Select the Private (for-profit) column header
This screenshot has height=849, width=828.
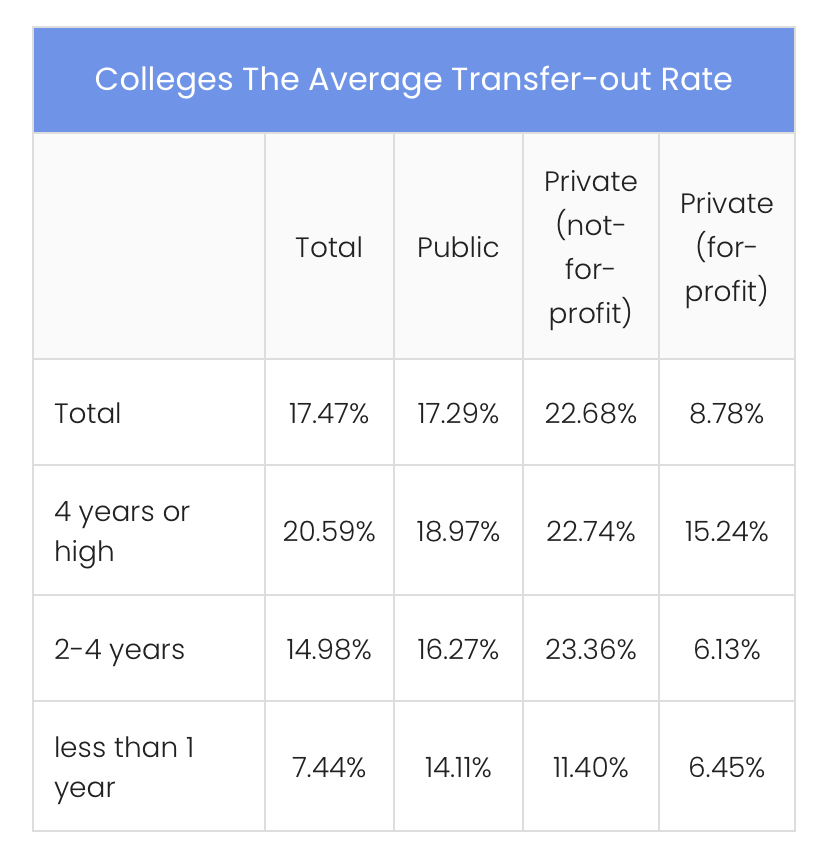726,247
